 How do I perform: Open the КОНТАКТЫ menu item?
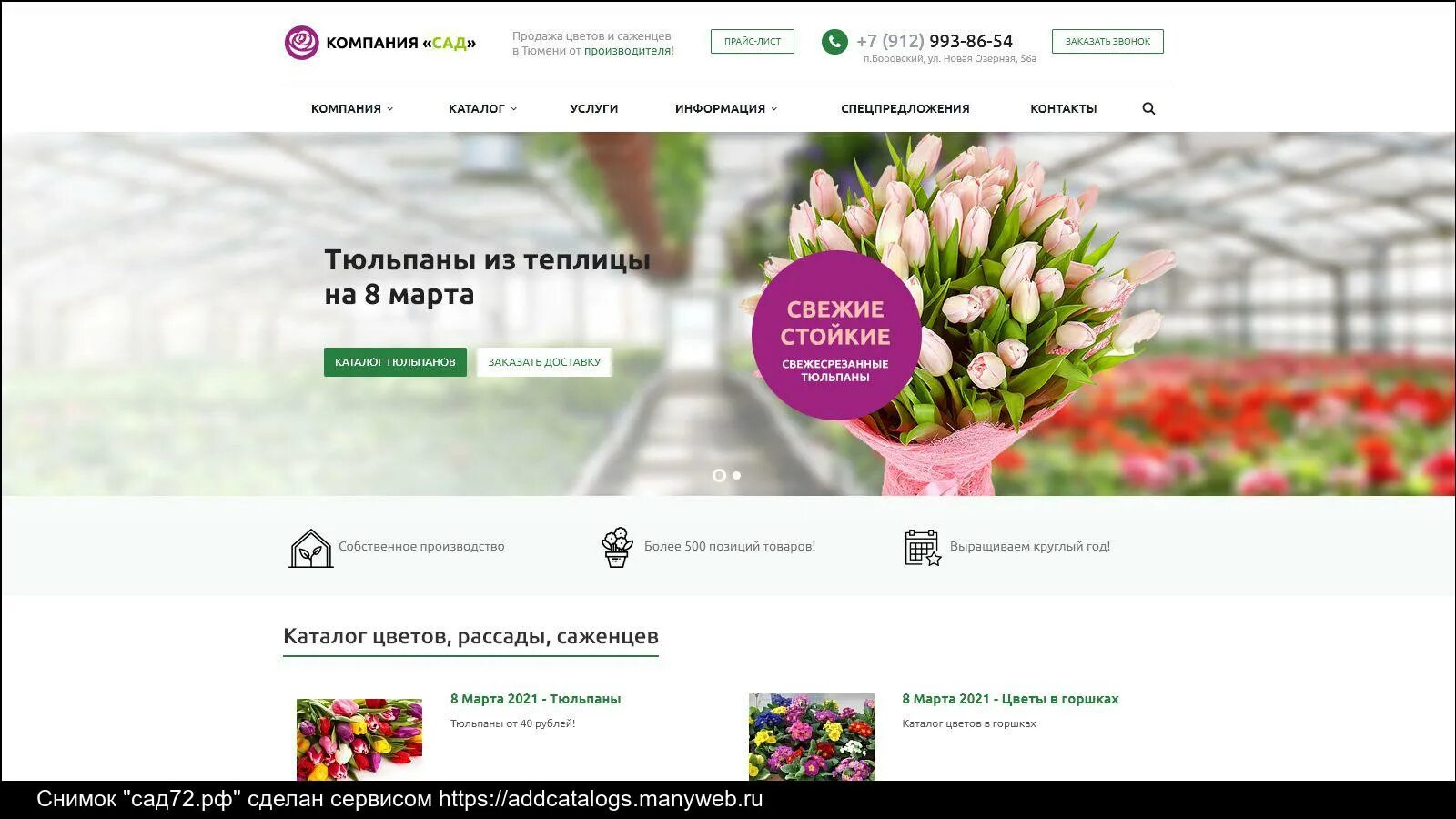[1064, 108]
